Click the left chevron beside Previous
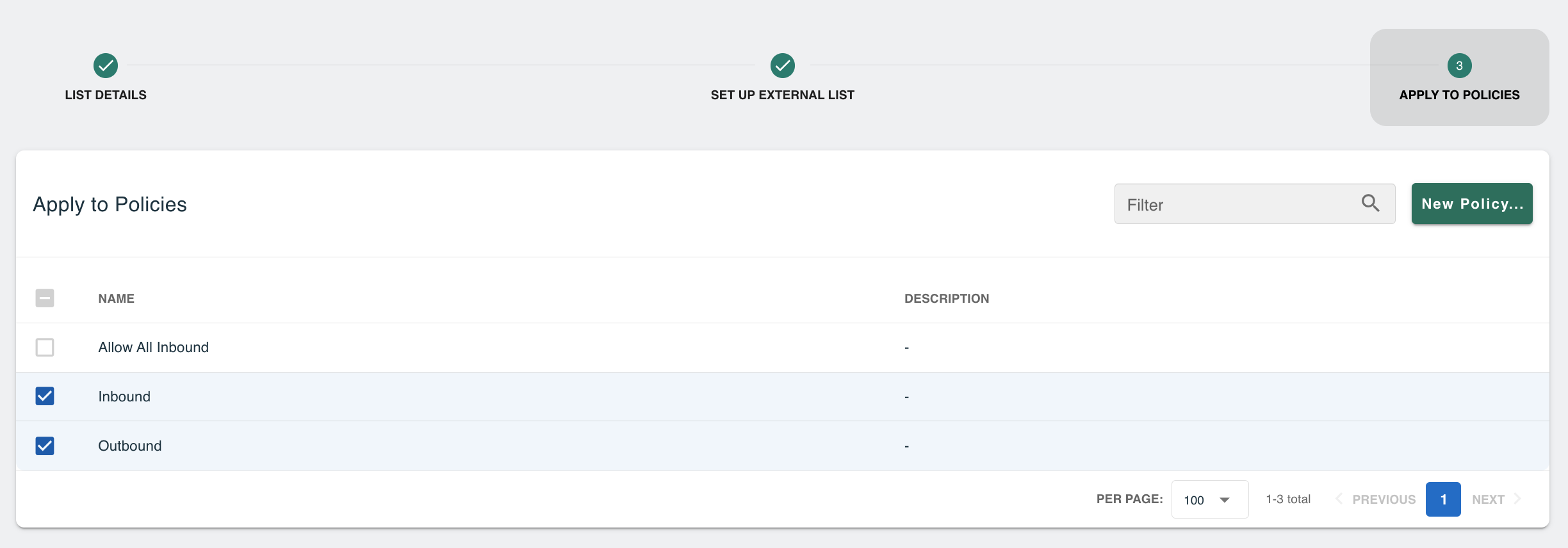 1339,499
